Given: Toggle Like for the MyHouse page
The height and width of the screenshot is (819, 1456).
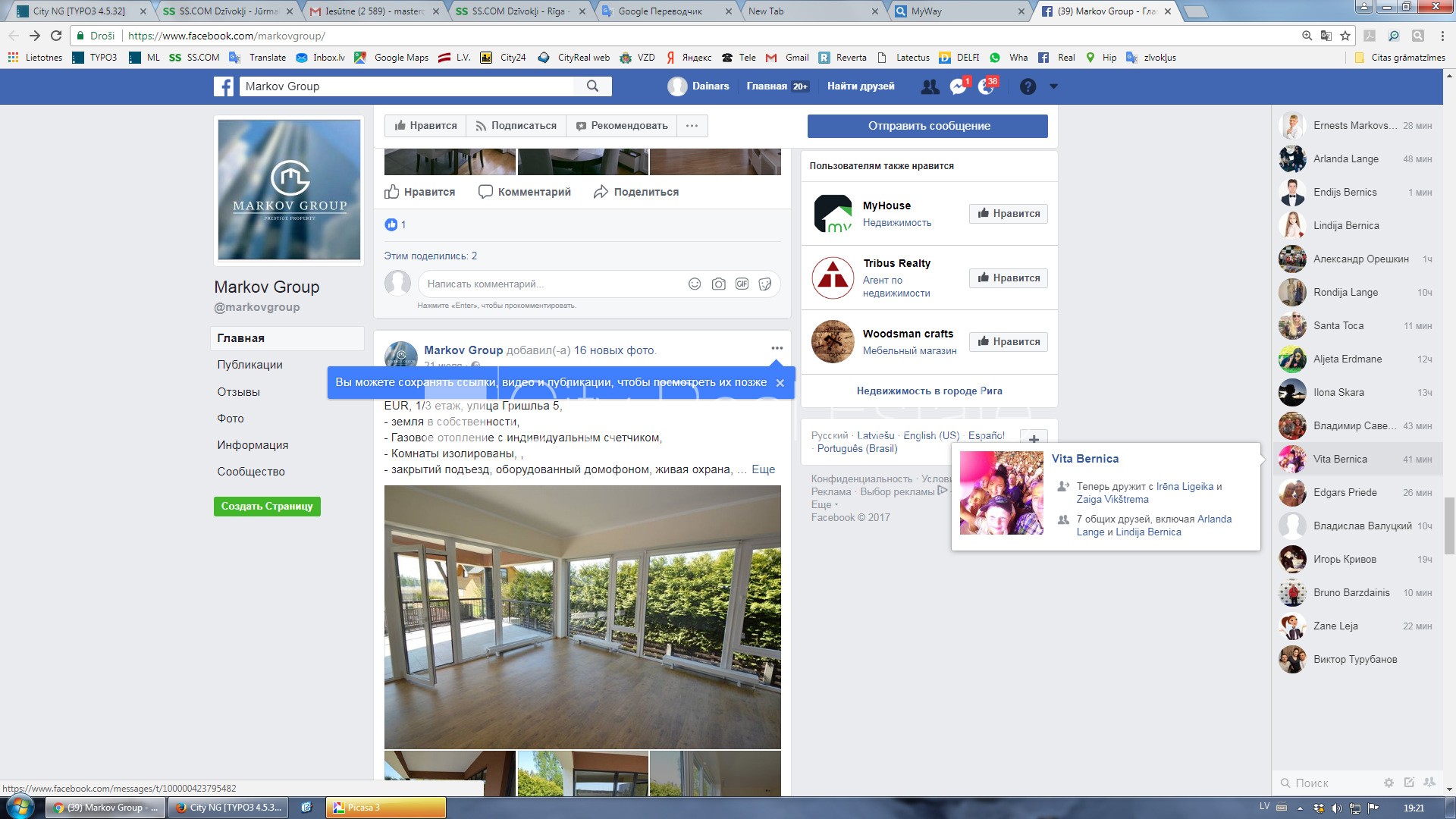Looking at the screenshot, I should [1009, 214].
